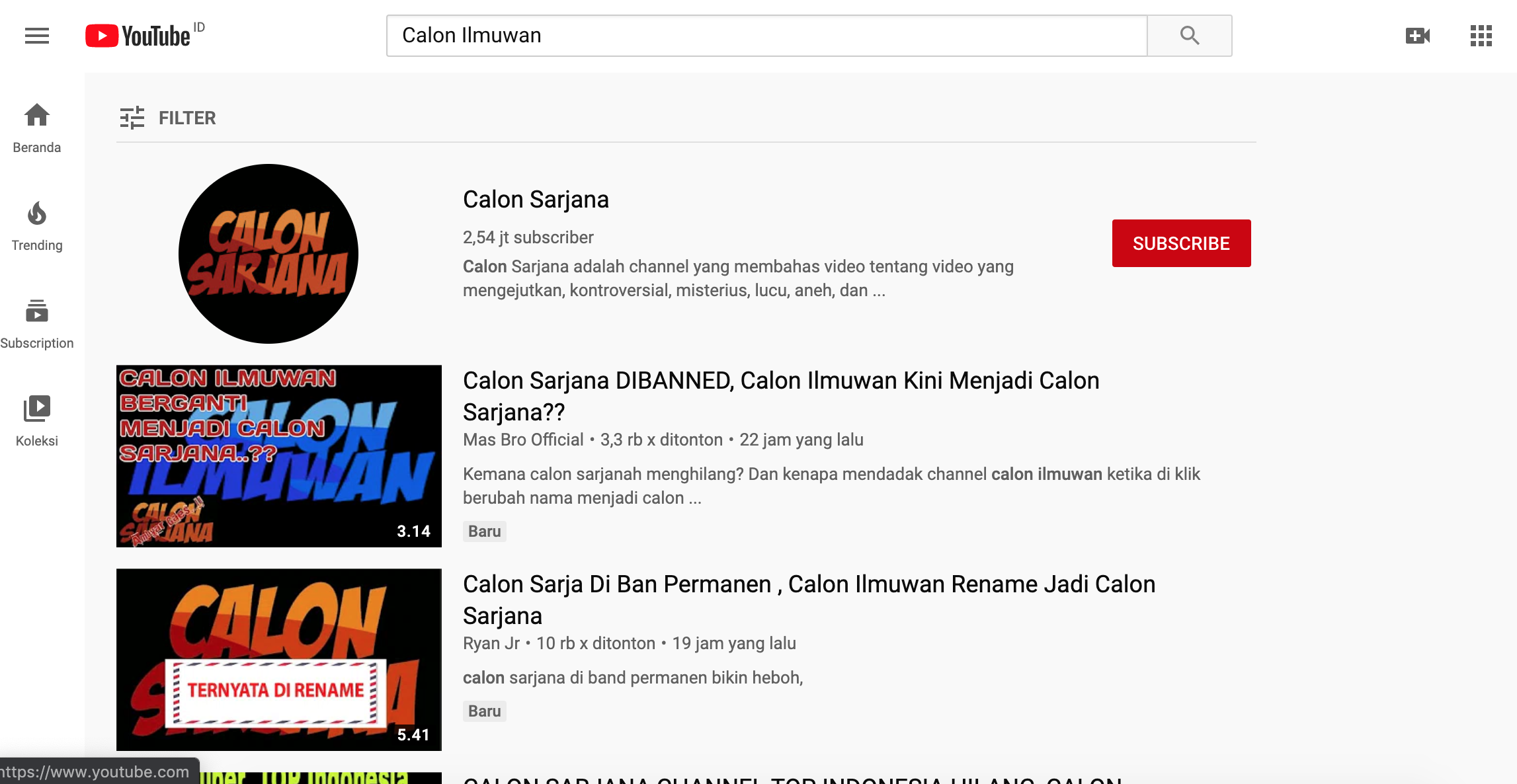Visit Mas Bro Official channel
The image size is (1517, 784).
coord(523,440)
